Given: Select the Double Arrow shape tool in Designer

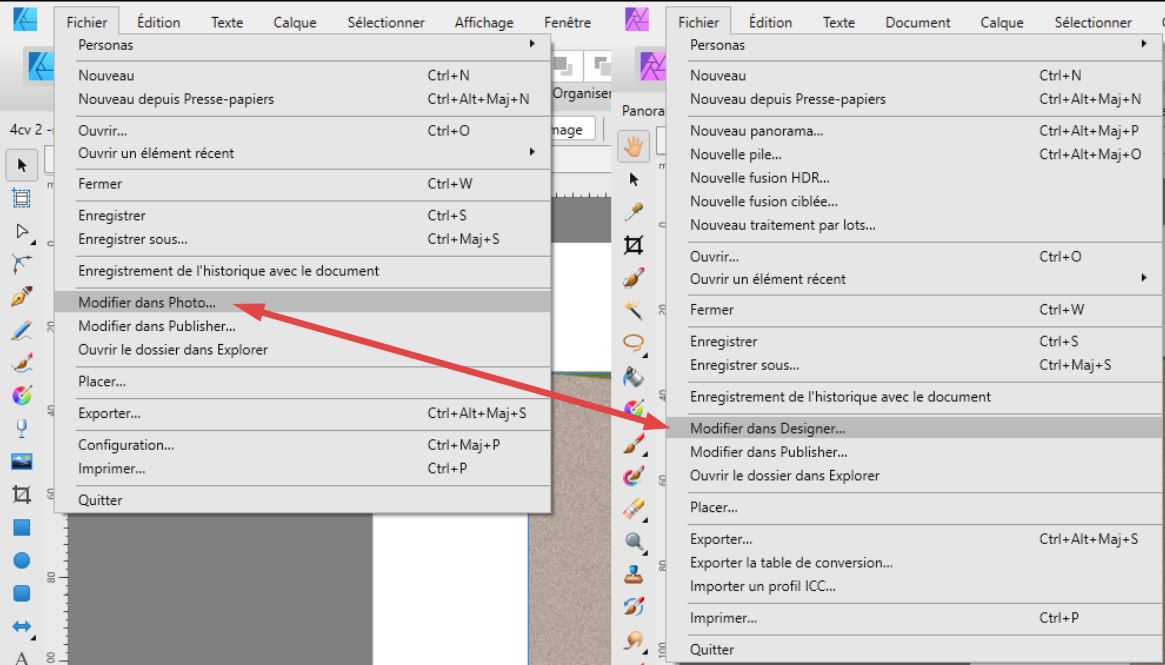Looking at the screenshot, I should 22,626.
